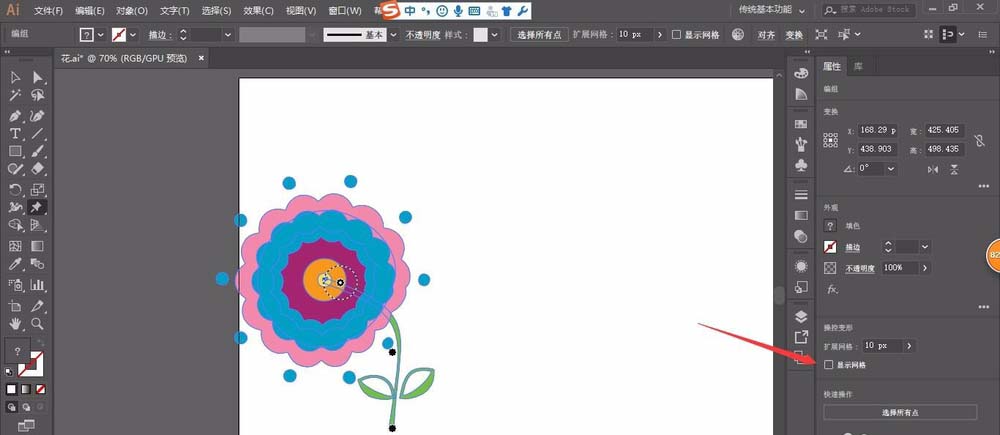Open the 对象(O) menu

132,11
